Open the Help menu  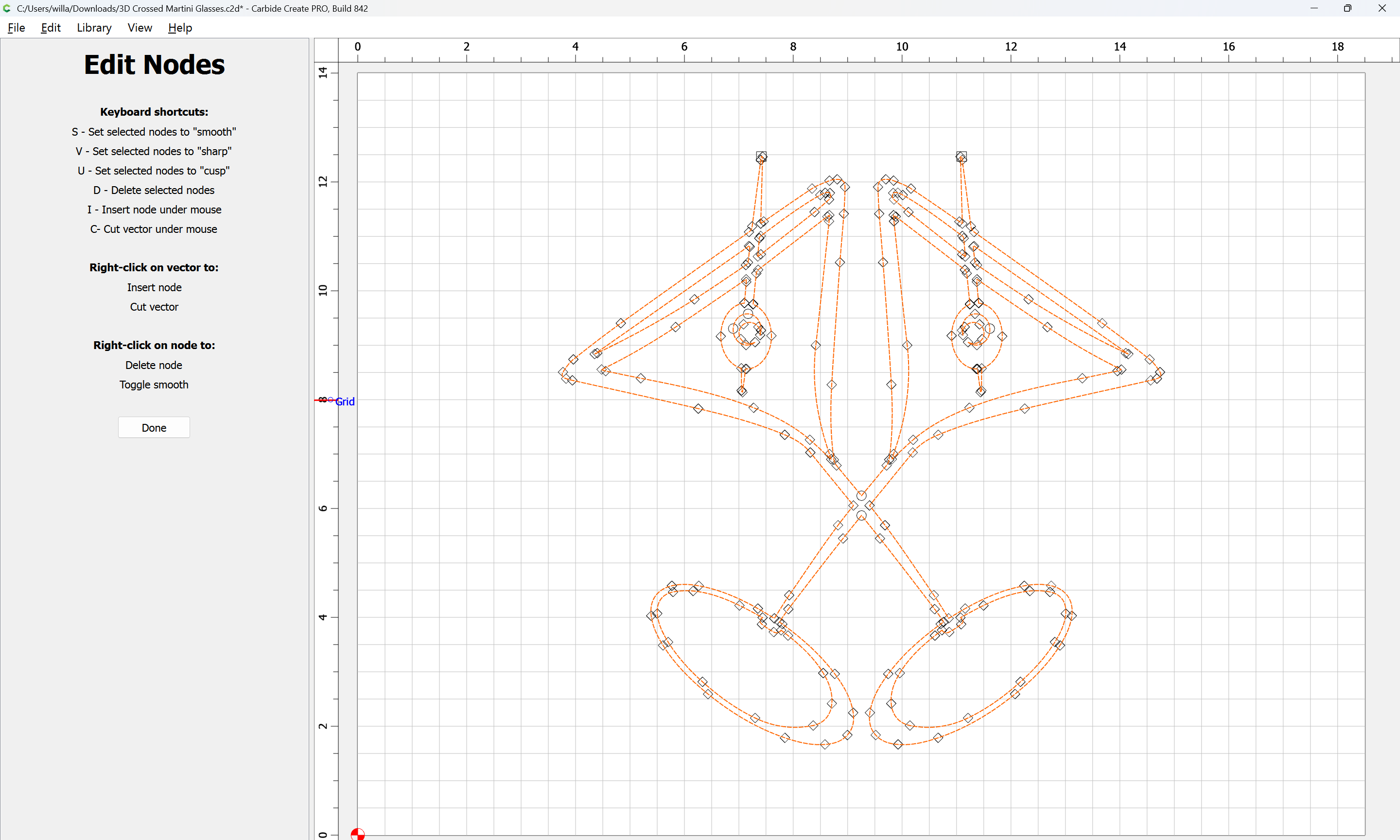tap(180, 28)
